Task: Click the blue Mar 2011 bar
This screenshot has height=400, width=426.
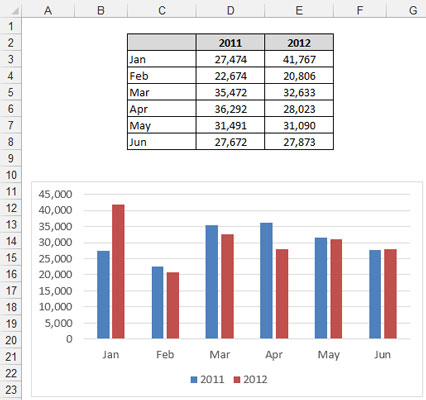Action: [x=212, y=282]
